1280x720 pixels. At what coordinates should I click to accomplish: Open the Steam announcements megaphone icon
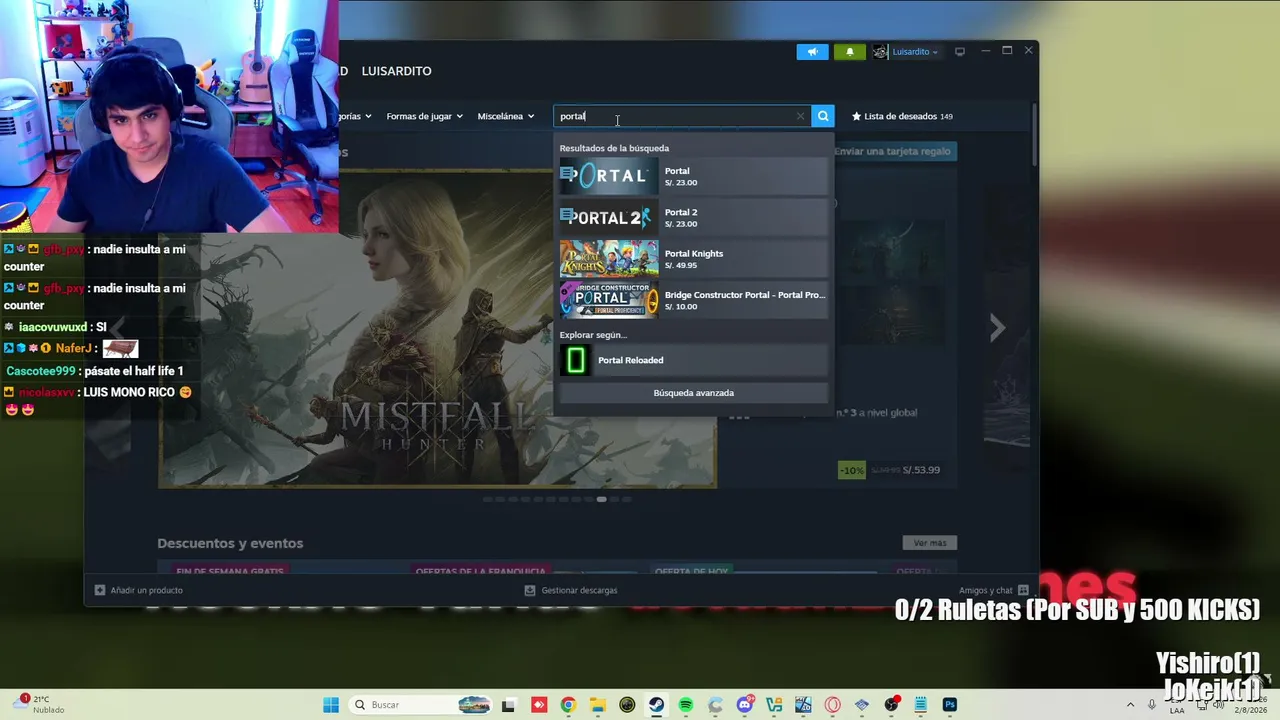[812, 52]
